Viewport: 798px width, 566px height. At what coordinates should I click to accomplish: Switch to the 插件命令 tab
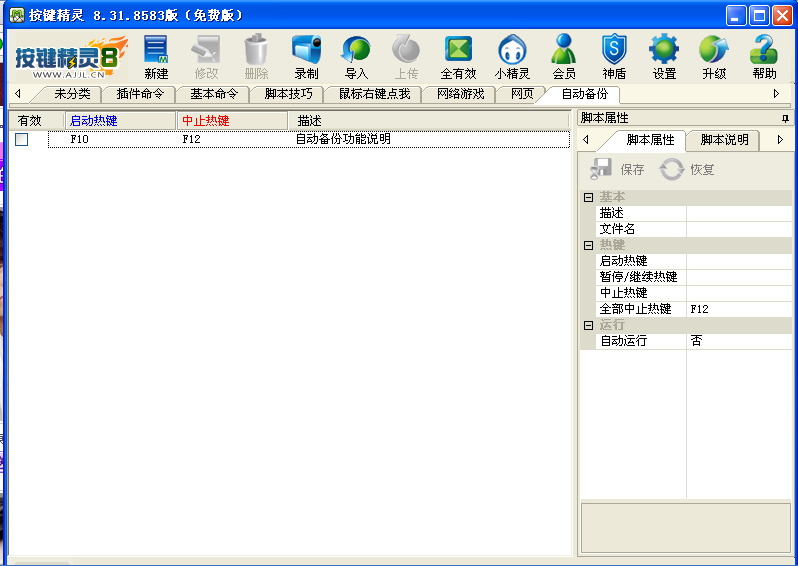click(140, 94)
